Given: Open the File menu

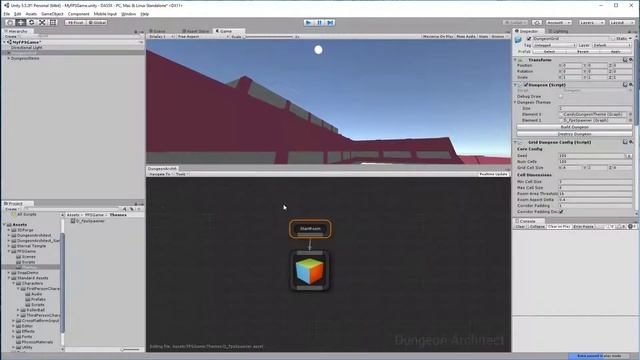Looking at the screenshot, I should [x=7, y=14].
